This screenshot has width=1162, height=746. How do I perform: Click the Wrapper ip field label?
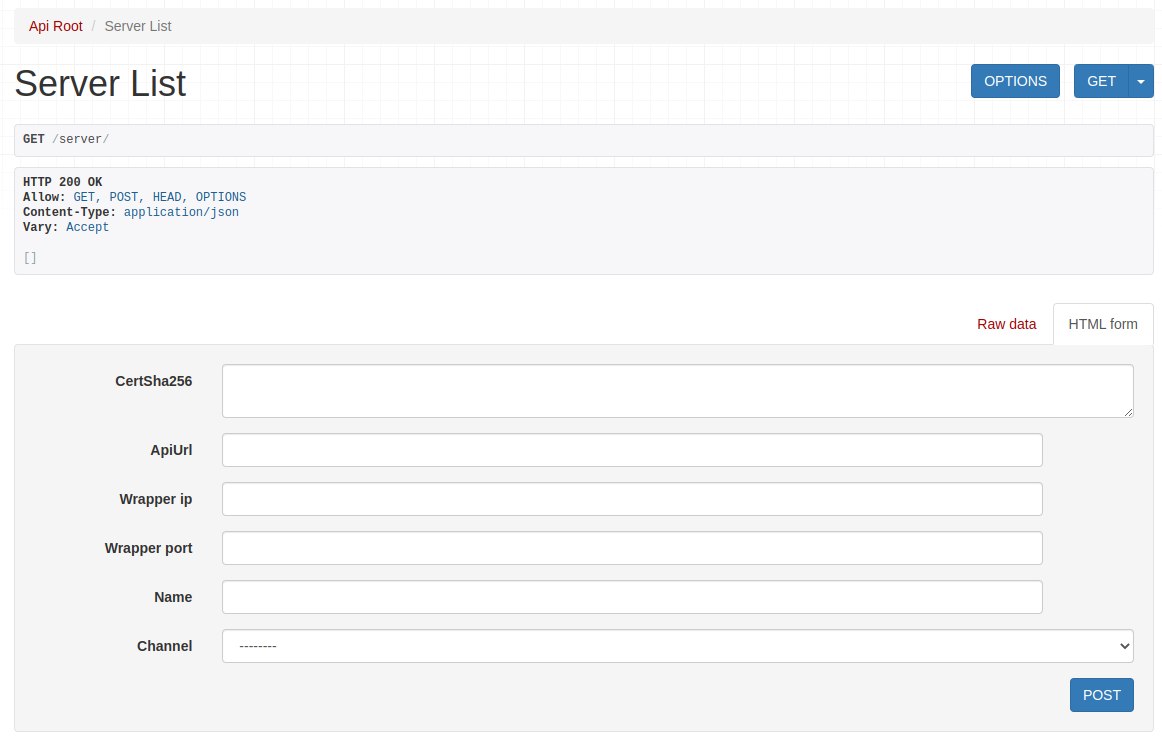point(156,499)
